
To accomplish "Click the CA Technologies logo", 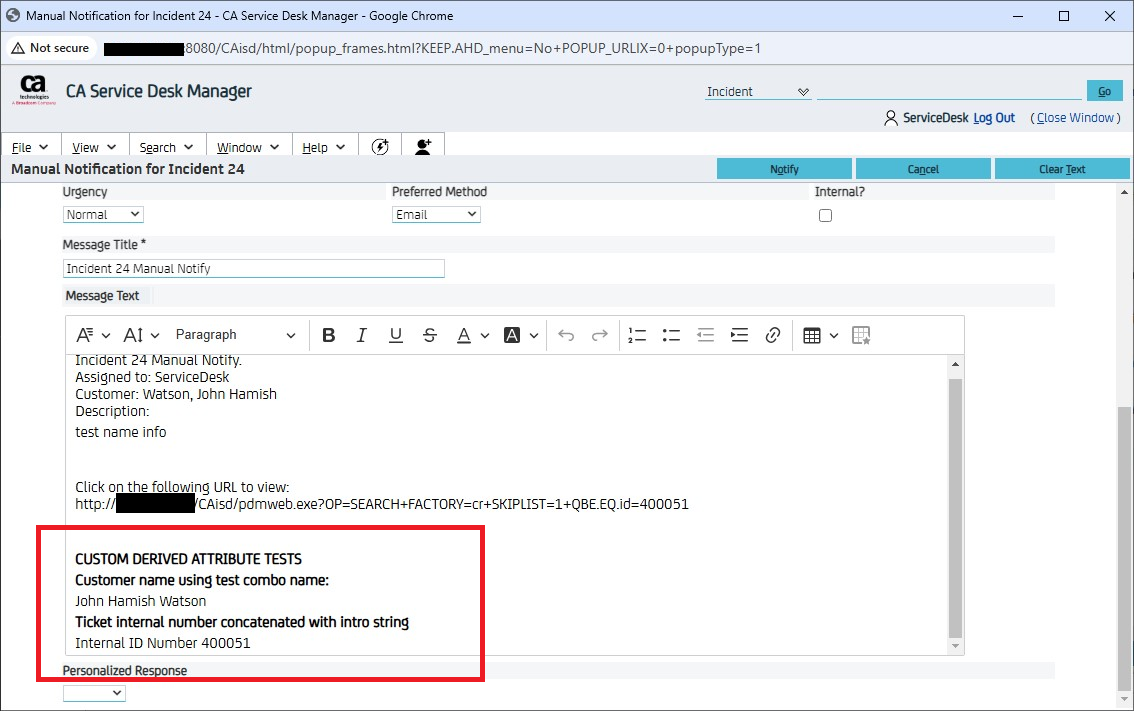I will coord(33,90).
